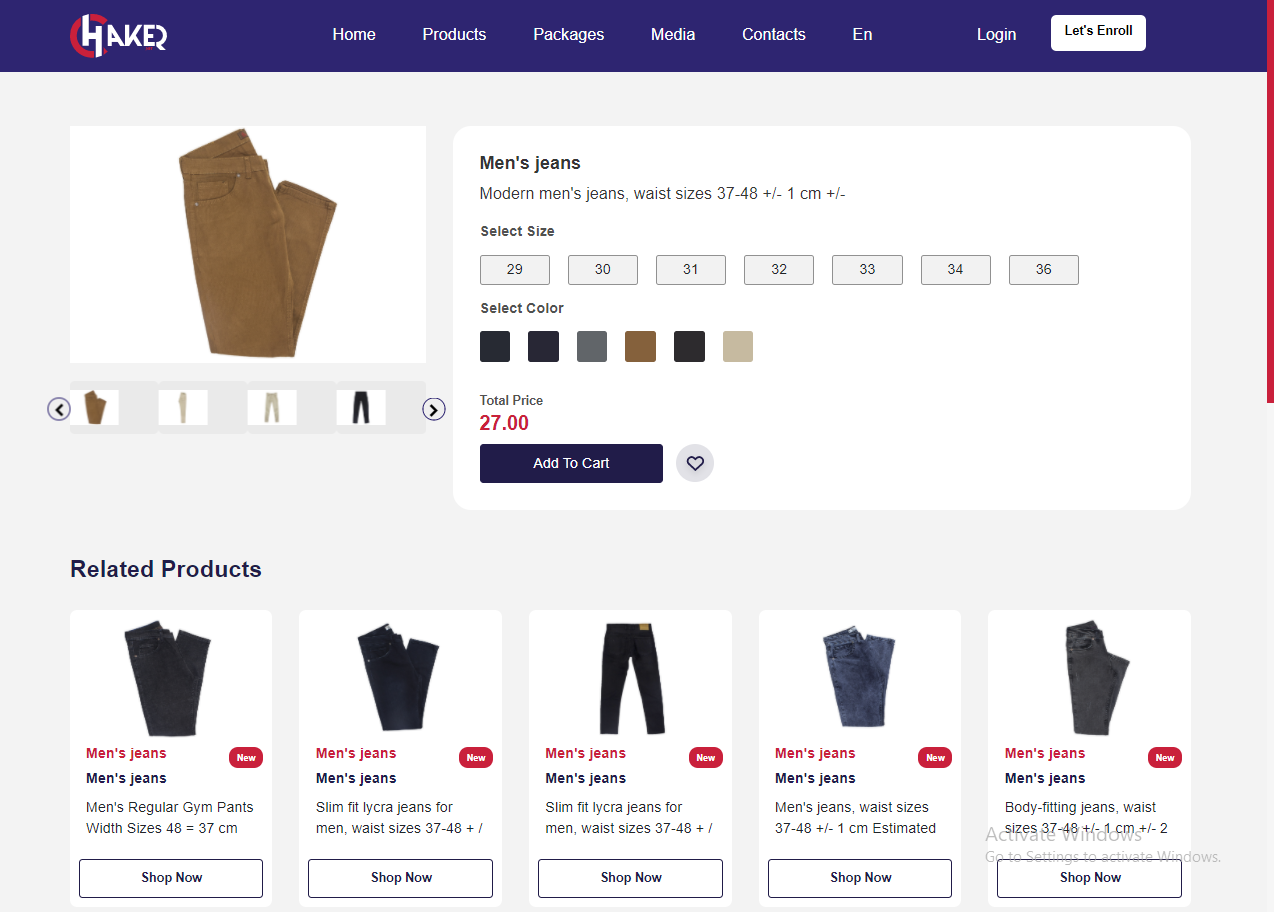The image size is (1274, 912).
Task: Click previous thumbnail arrow in gallery
Action: (59, 409)
